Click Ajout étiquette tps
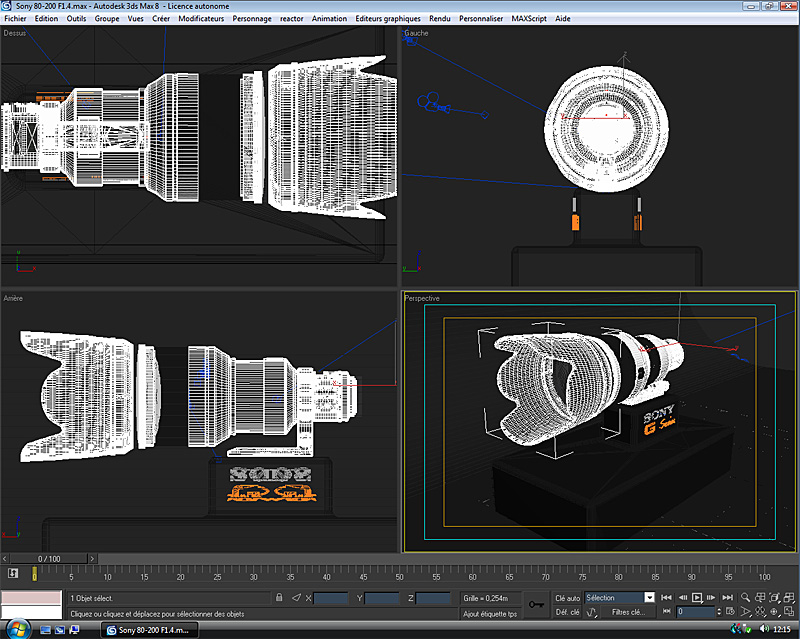The image size is (800, 639). [490, 614]
